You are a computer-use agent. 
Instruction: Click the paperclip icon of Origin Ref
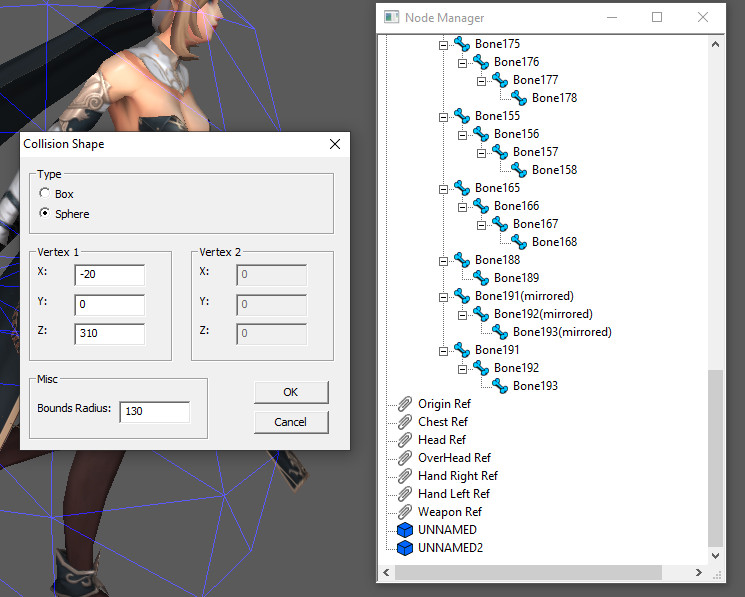click(405, 404)
